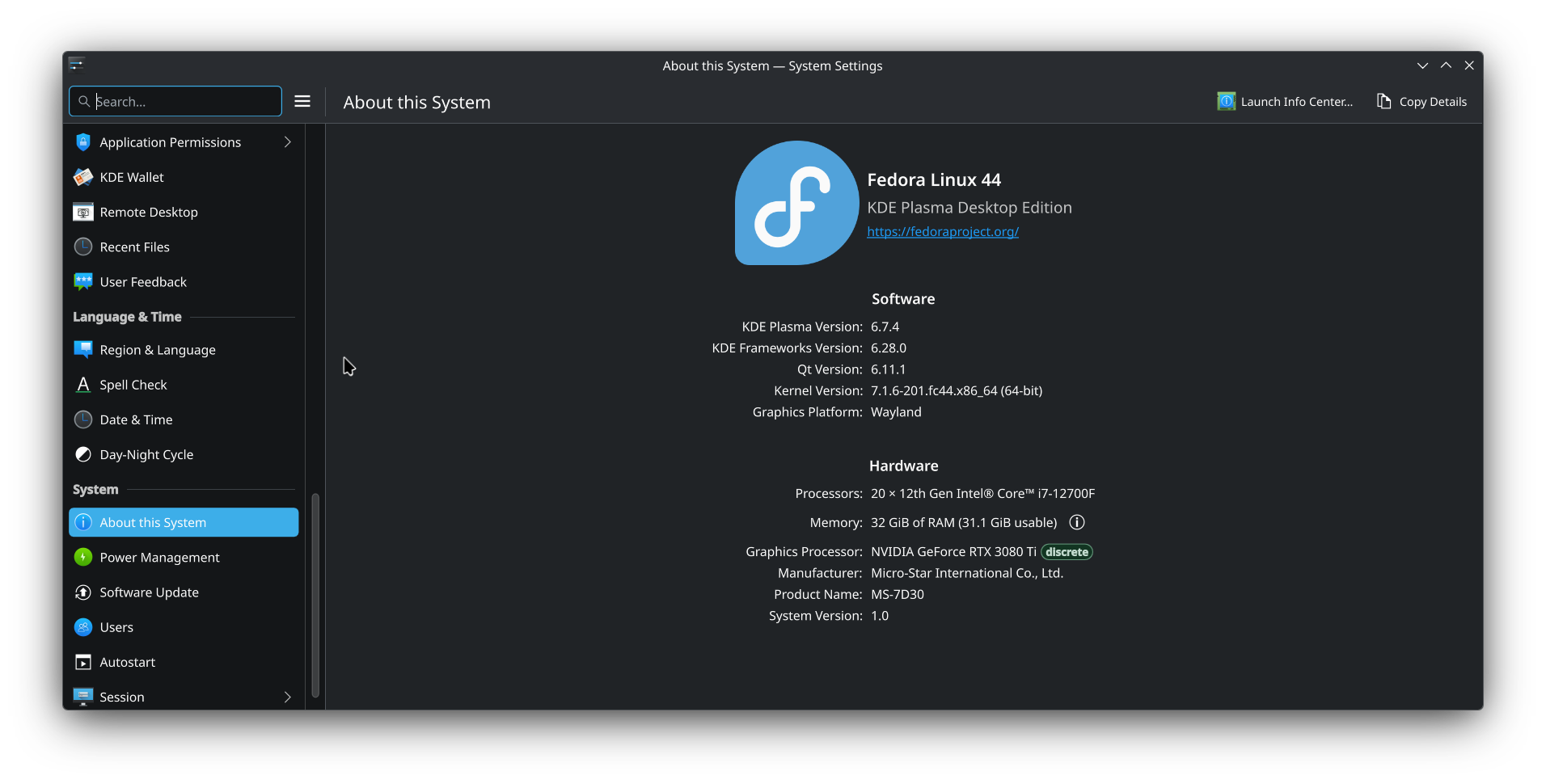Screen dimensions: 1546x784
Task: Go to Remote Desktop settings
Action: click(x=184, y=212)
